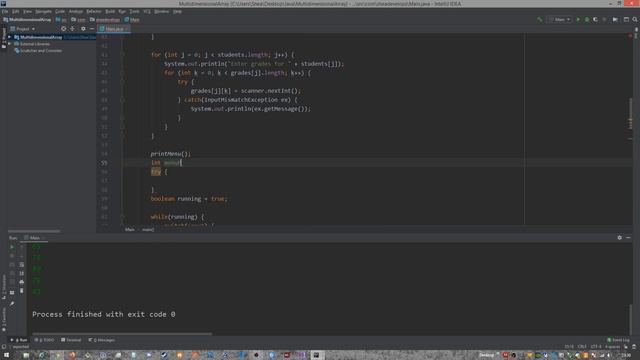The height and width of the screenshot is (360, 640).
Task: Click UTF-8 encoding in status bar
Action: click(596, 347)
